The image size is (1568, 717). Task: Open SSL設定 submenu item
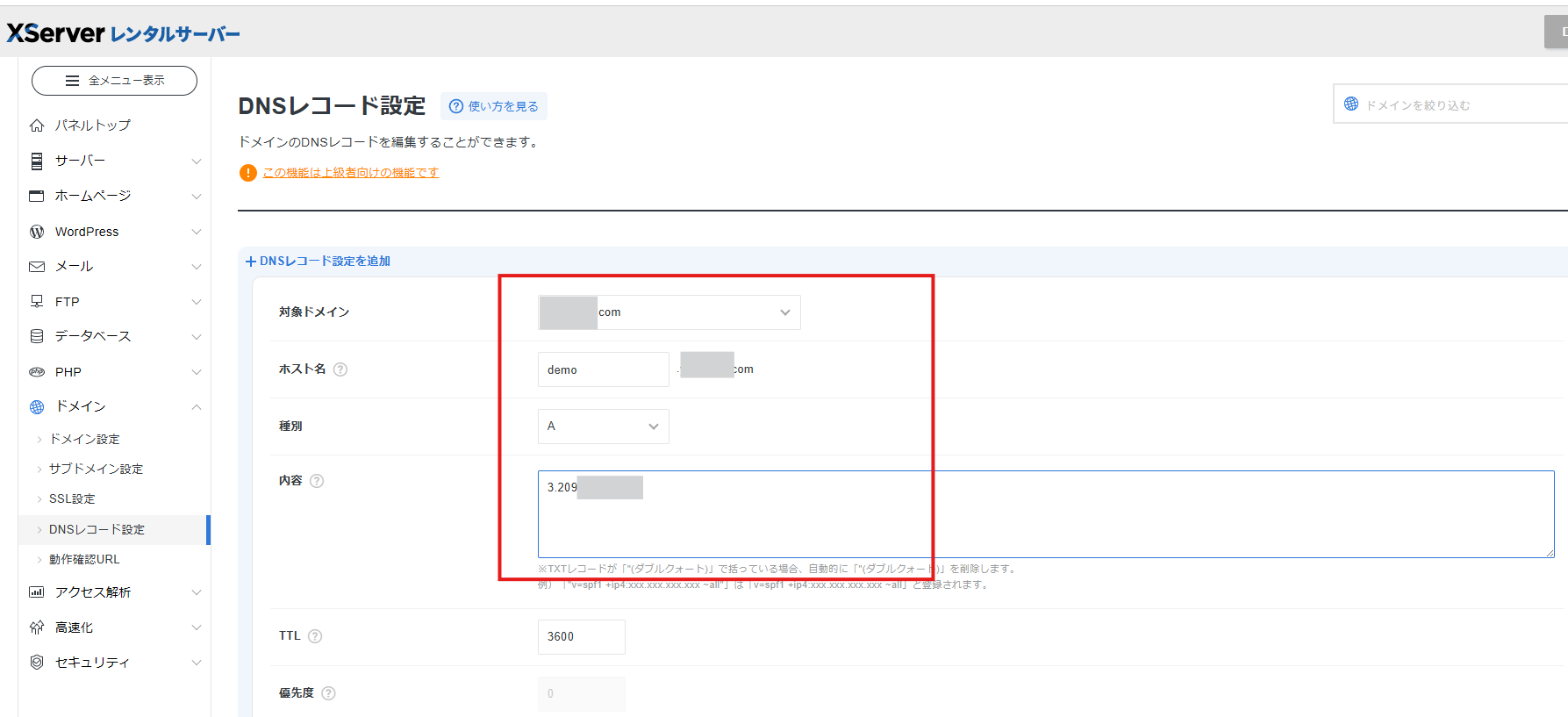(72, 498)
